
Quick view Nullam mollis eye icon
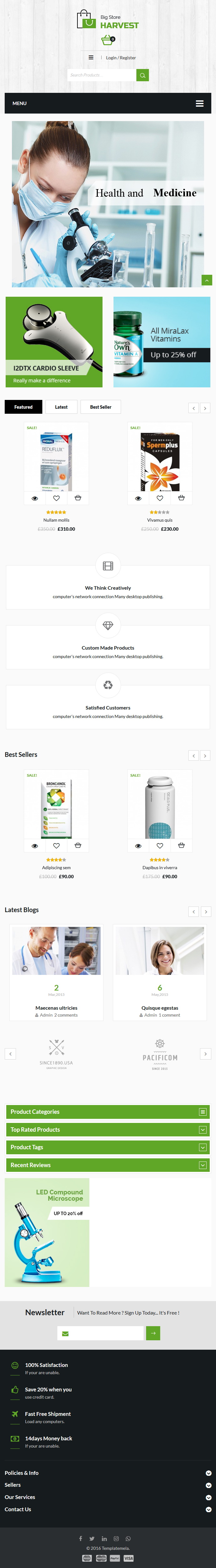pyautogui.click(x=35, y=498)
